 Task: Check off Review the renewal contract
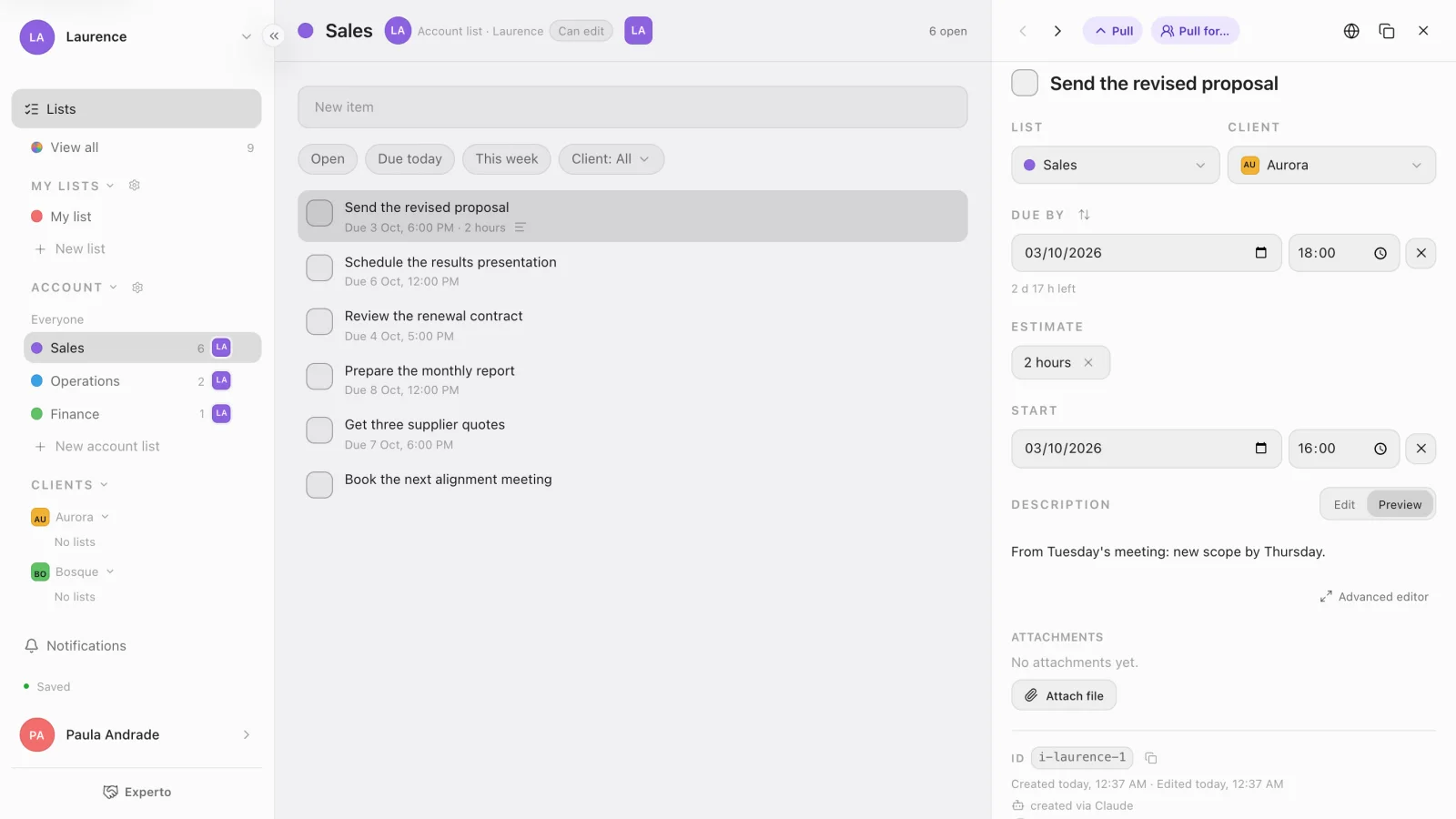[x=319, y=321]
